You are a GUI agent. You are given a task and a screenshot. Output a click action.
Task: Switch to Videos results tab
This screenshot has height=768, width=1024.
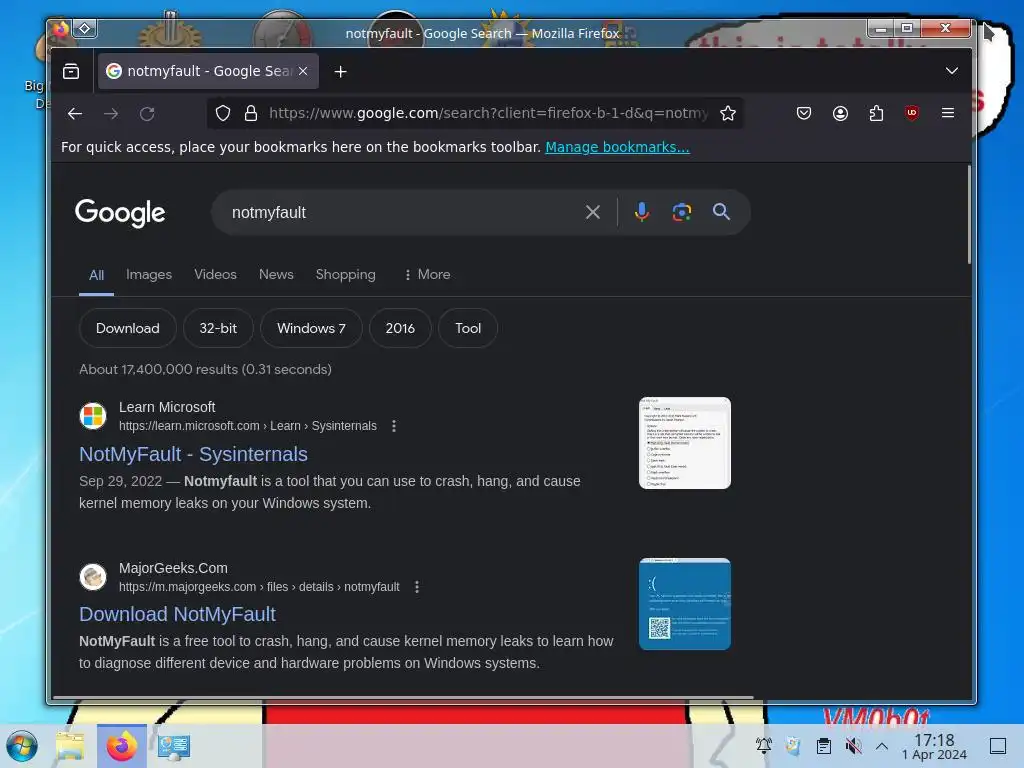click(x=216, y=274)
